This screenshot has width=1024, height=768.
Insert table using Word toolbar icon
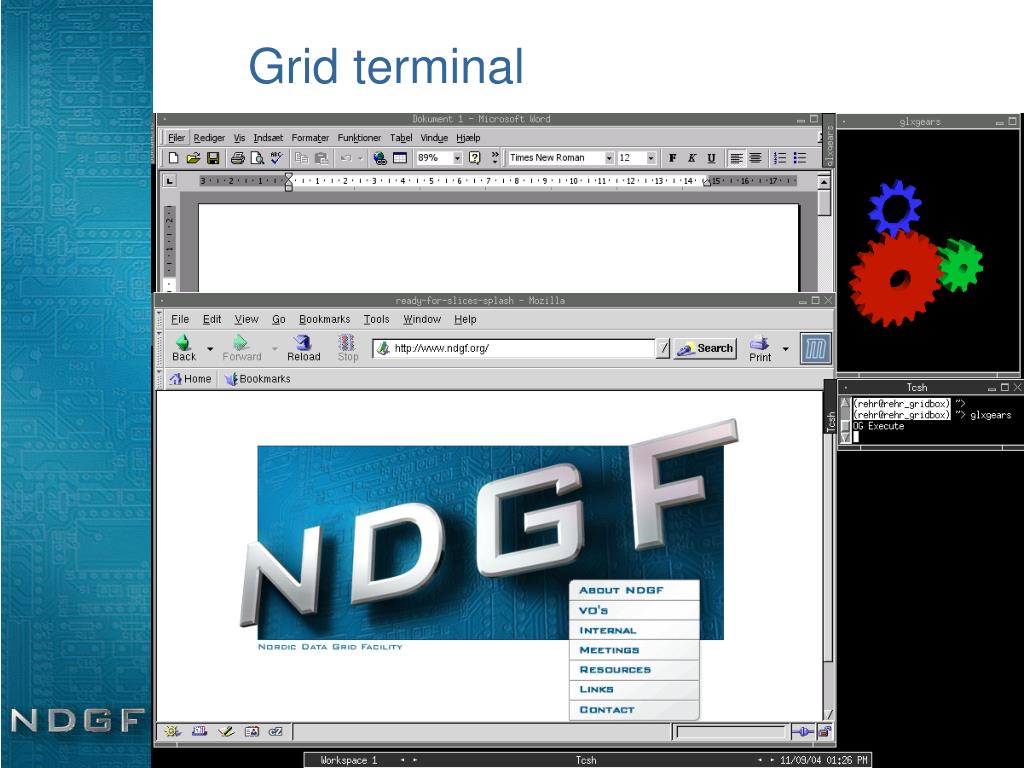tap(400, 158)
